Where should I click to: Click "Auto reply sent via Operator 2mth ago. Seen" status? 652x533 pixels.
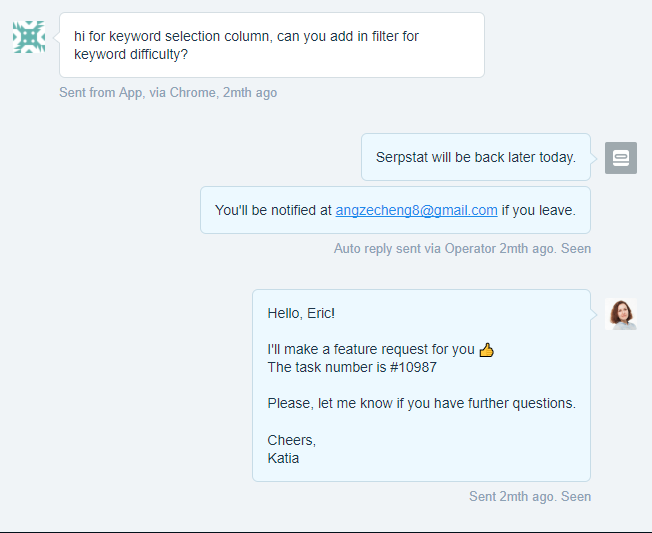(x=462, y=249)
